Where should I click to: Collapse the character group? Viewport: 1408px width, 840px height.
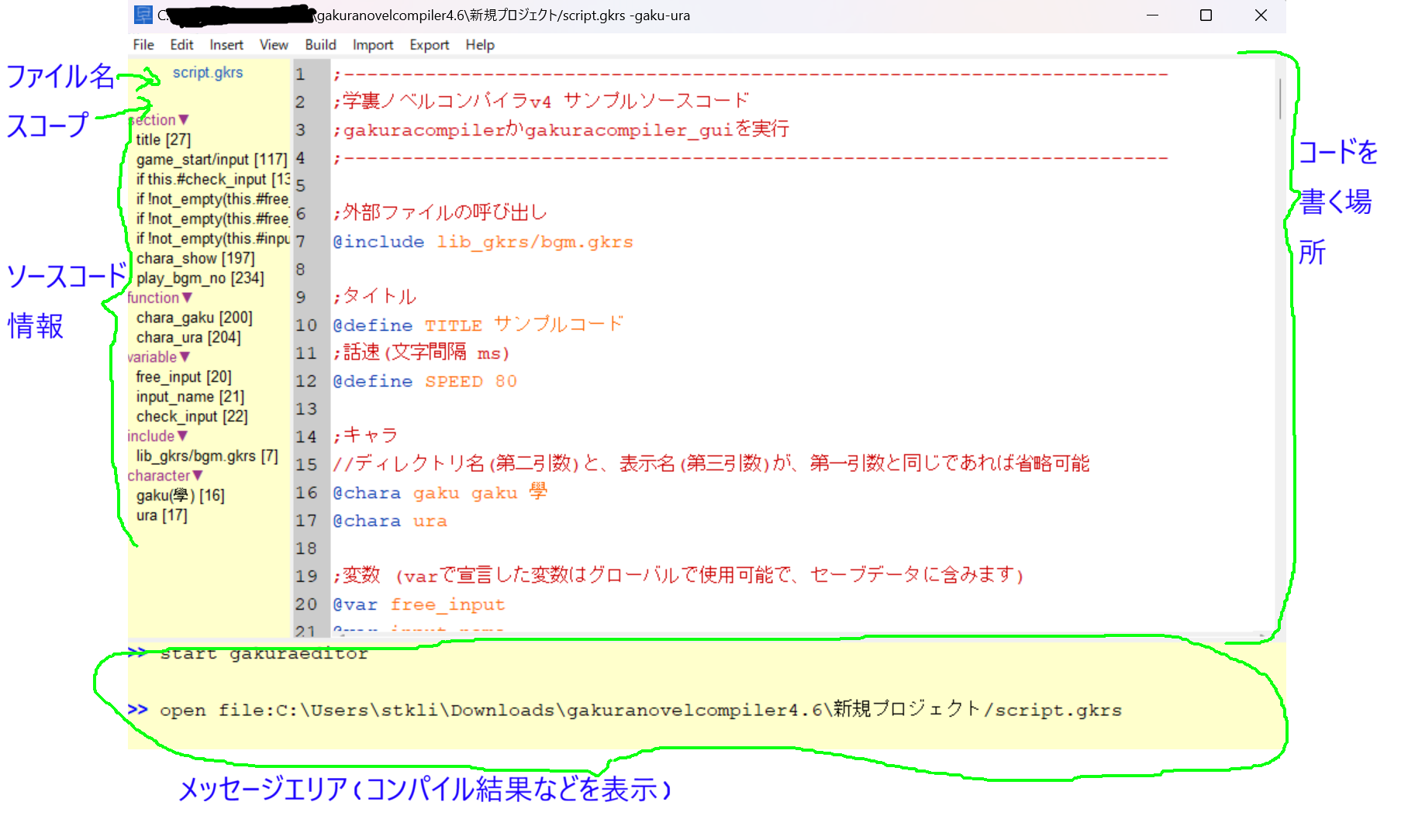(198, 476)
